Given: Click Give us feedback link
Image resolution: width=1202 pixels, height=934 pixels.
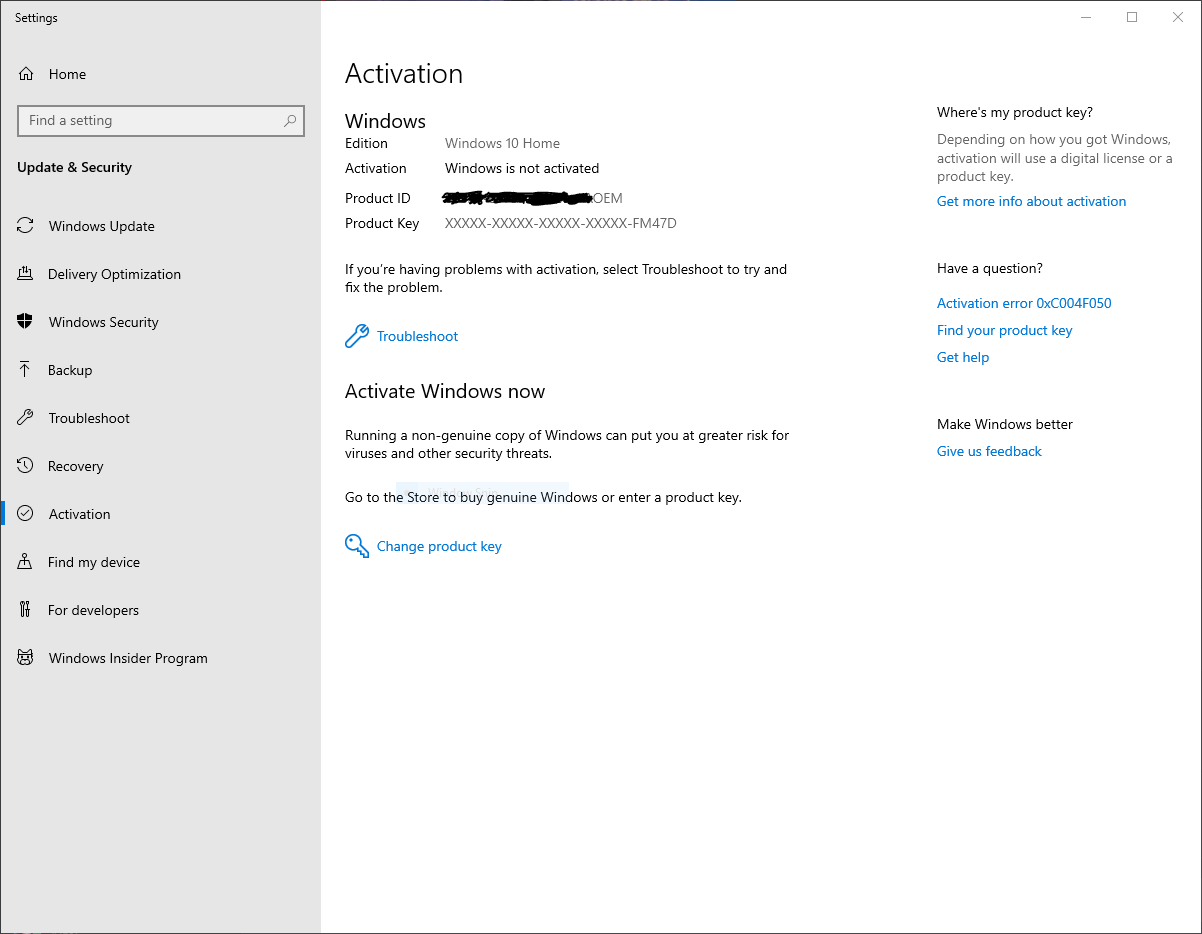Looking at the screenshot, I should tap(989, 451).
